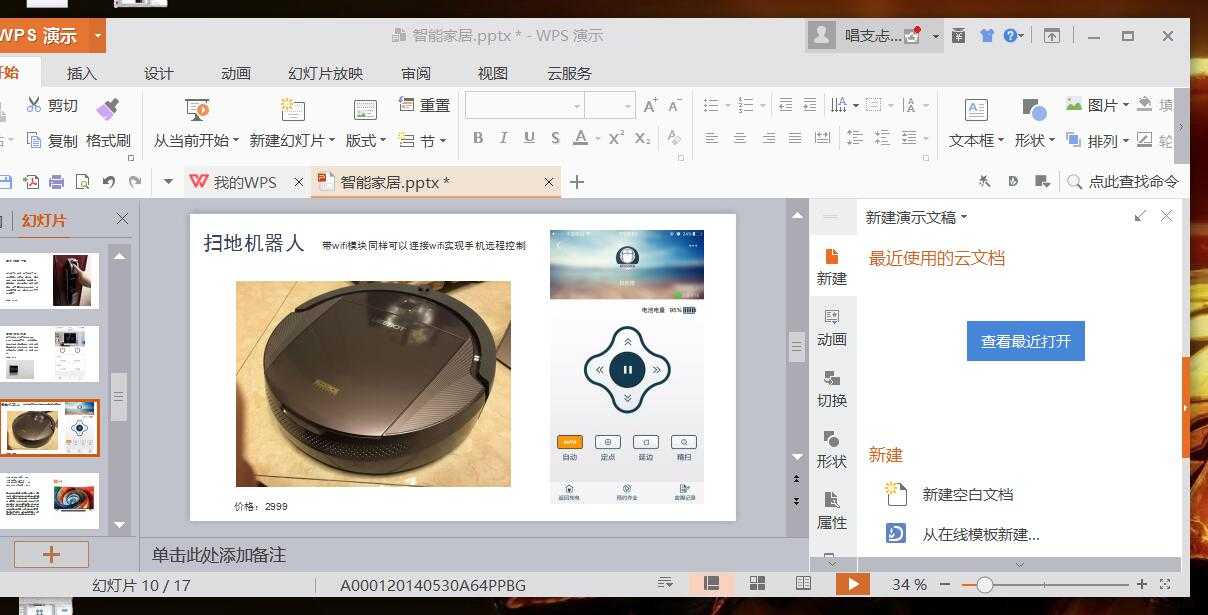Toggle Bold formatting
Screen dimensions: 1208x615
(x=477, y=138)
